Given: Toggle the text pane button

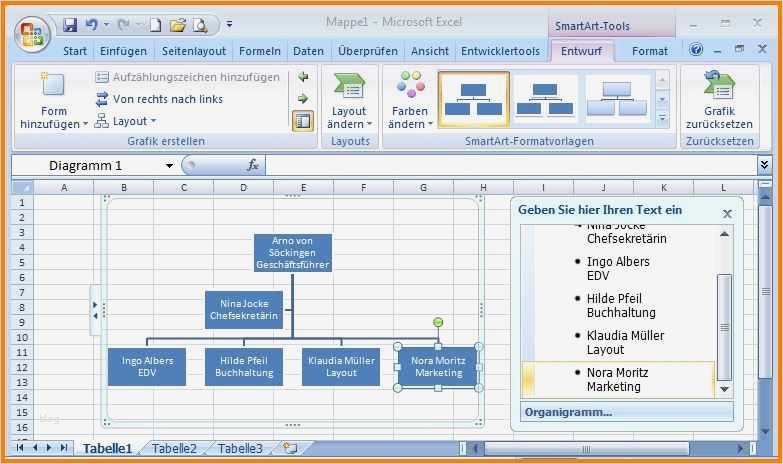Looking at the screenshot, I should (x=303, y=121).
